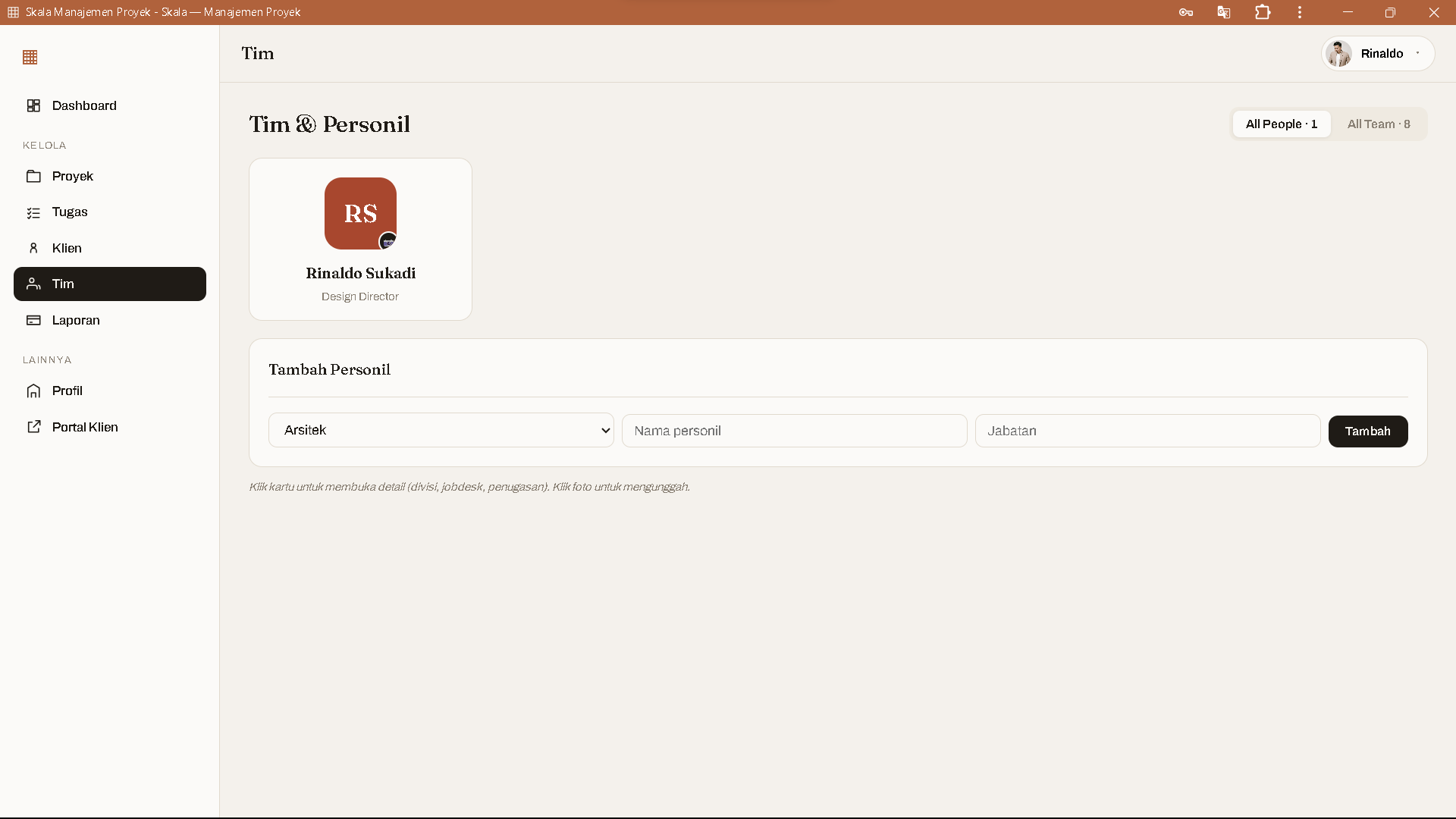Viewport: 1456px width, 819px height.
Task: Click the Klien person icon
Action: [x=33, y=248]
